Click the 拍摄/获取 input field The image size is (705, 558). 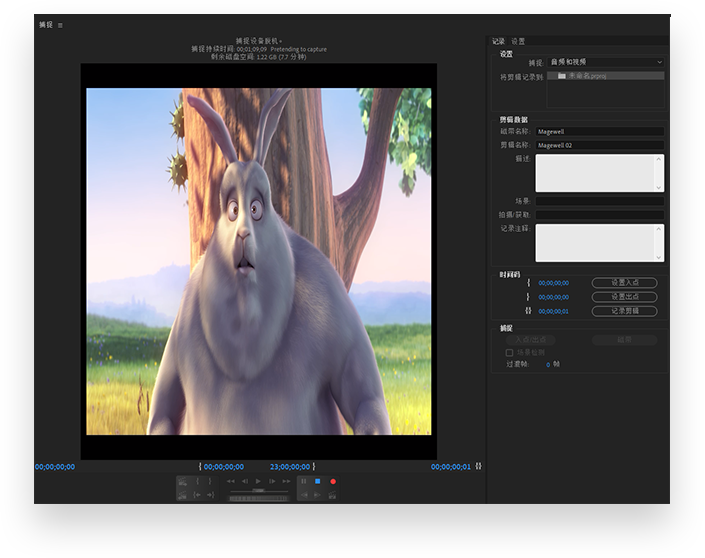(599, 215)
